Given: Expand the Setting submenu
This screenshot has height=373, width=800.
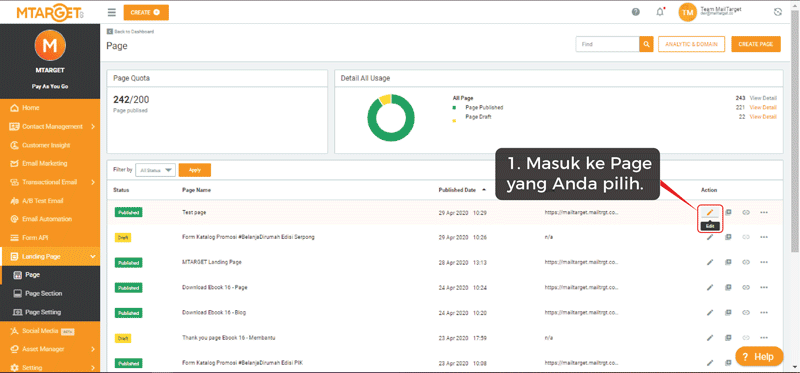Looking at the screenshot, I should 93,368.
